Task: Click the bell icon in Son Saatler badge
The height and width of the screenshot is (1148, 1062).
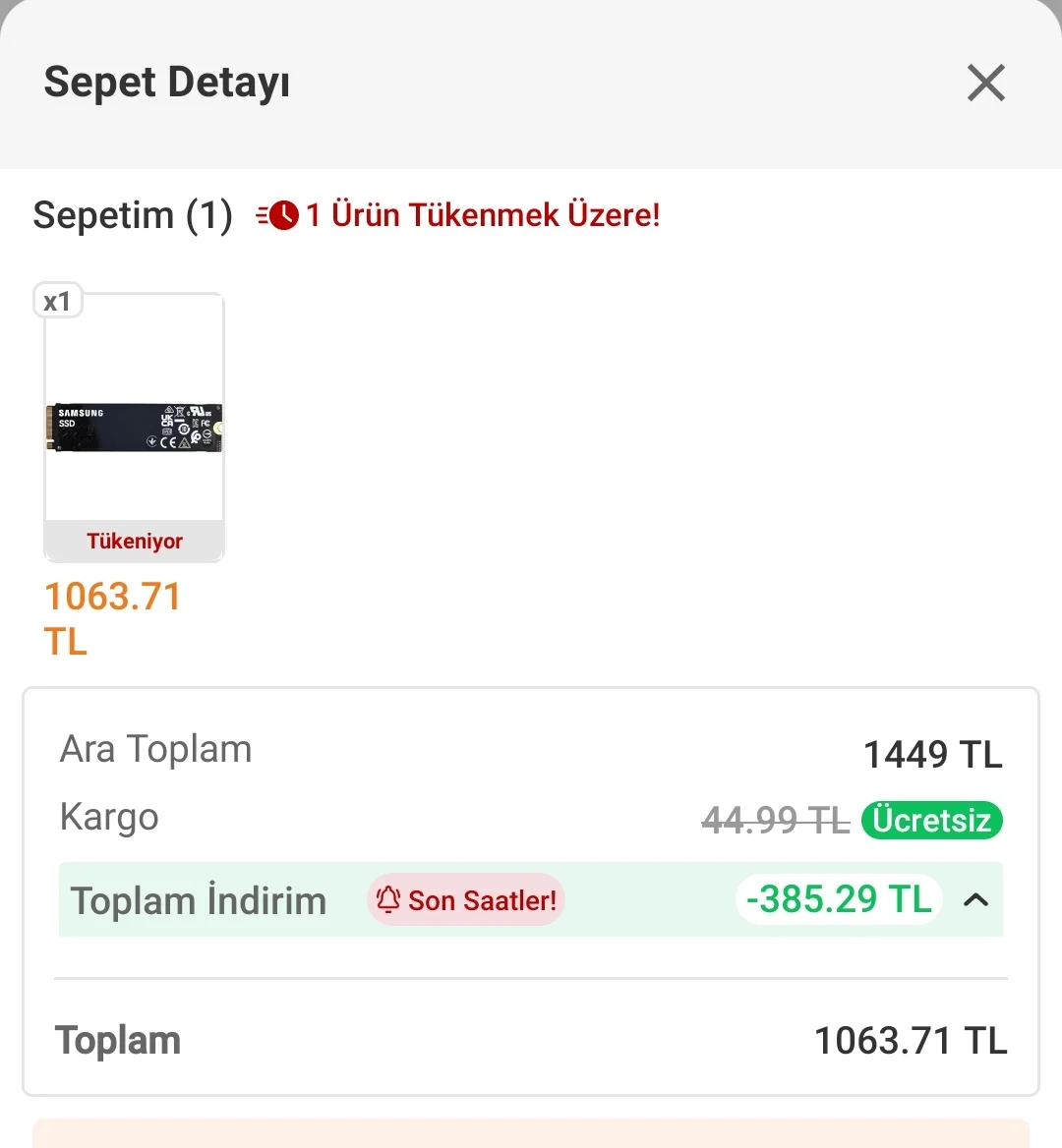Action: point(388,899)
